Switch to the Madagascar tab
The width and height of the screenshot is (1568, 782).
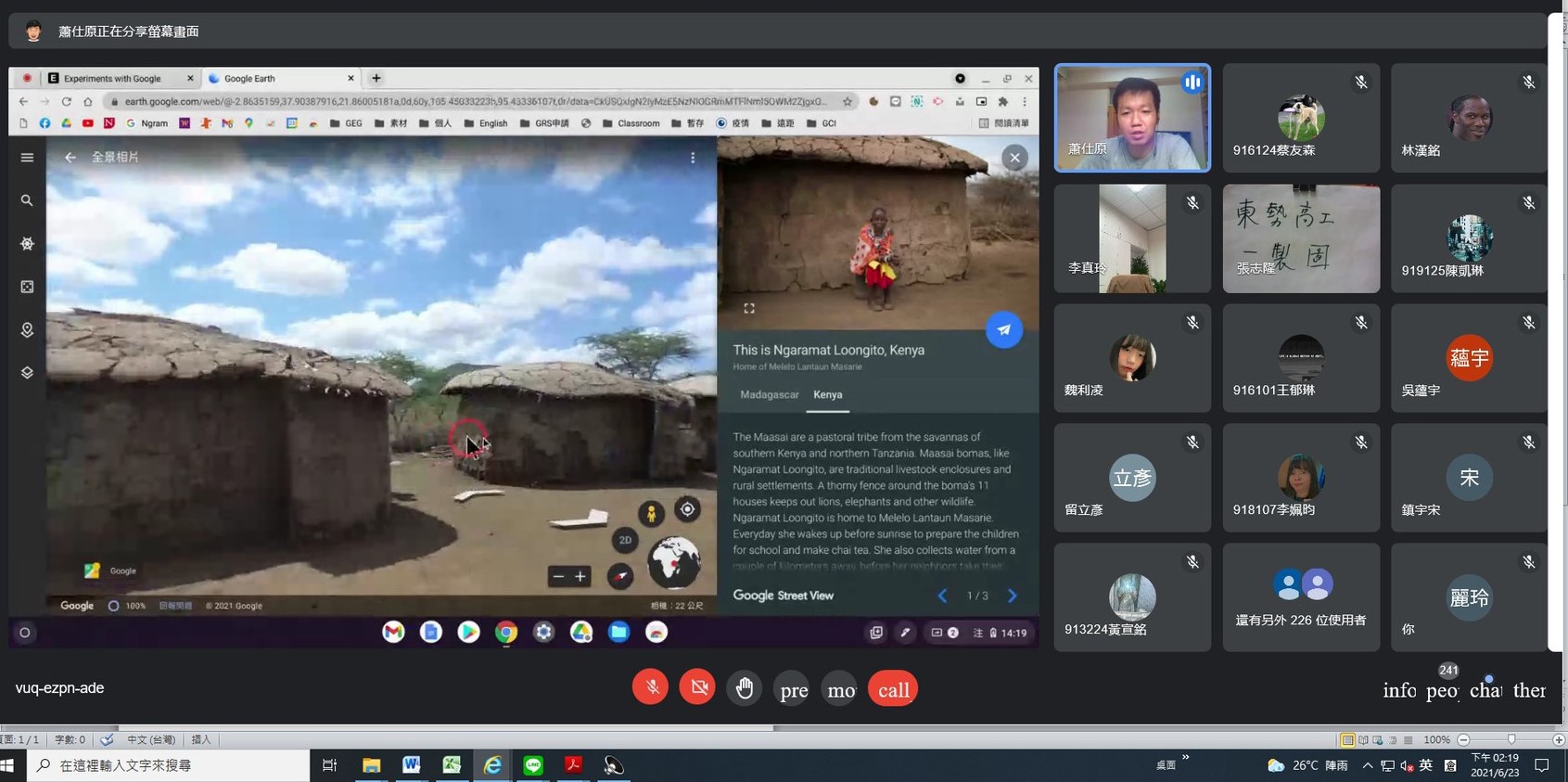769,394
